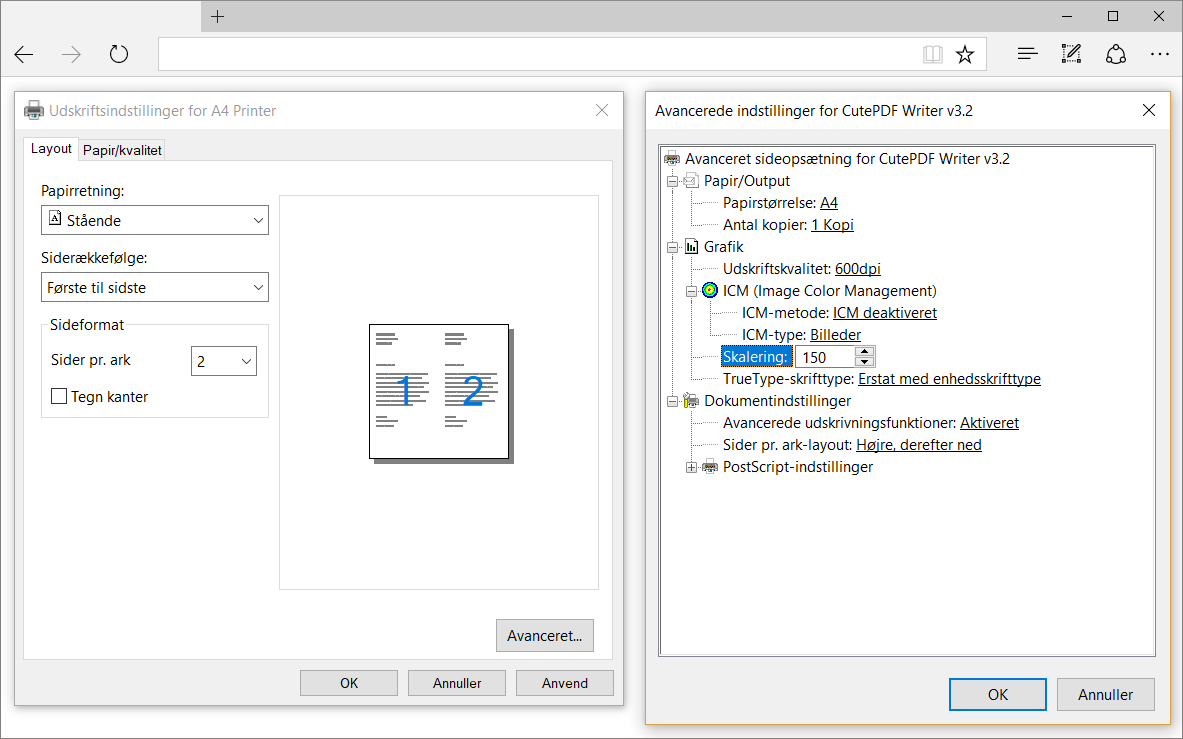Click Annuller in Udskriftsindstillinger dialog
The width and height of the screenshot is (1183, 739).
coord(456,683)
